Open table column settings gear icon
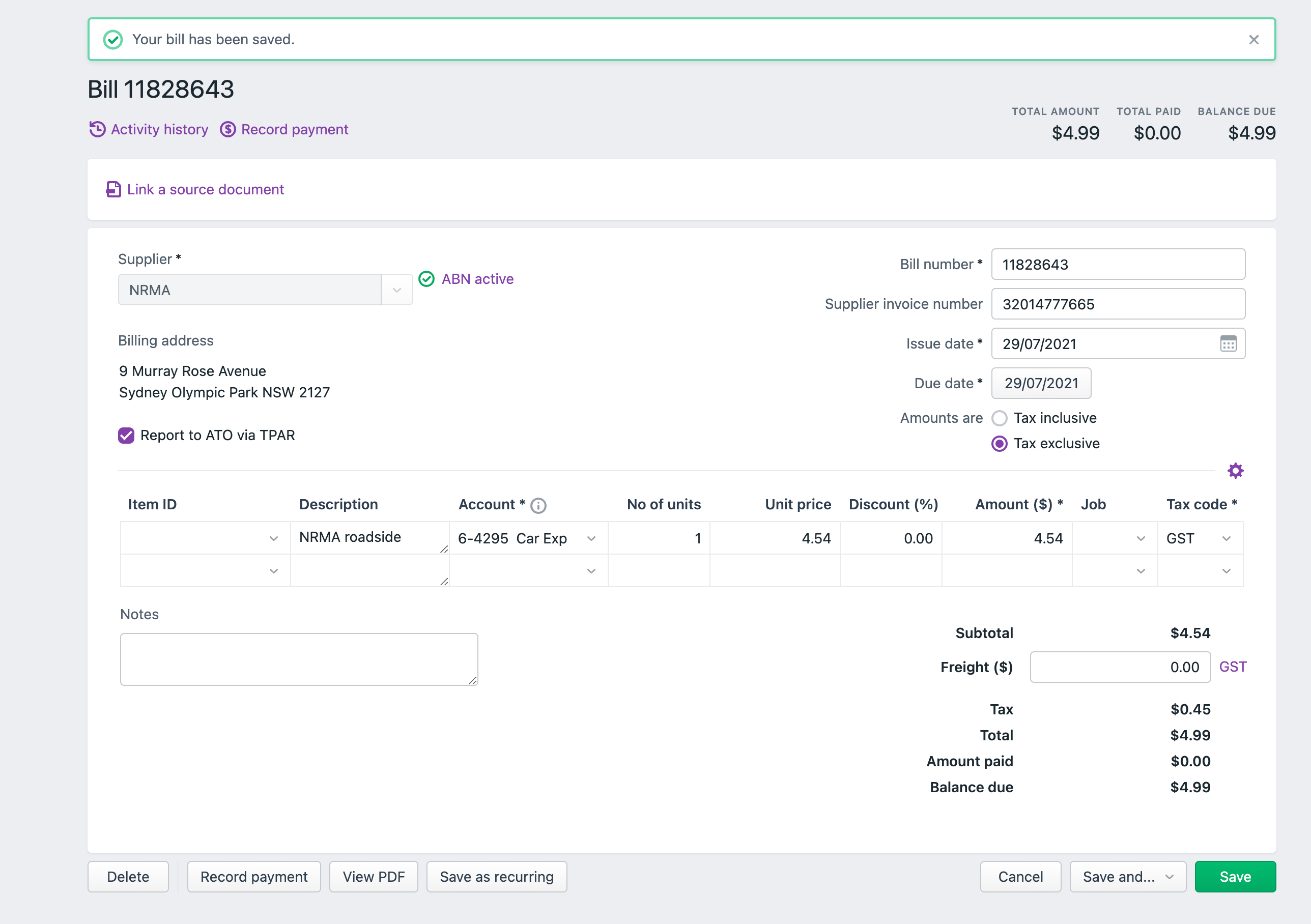This screenshot has height=924, width=1311. pos(1235,471)
